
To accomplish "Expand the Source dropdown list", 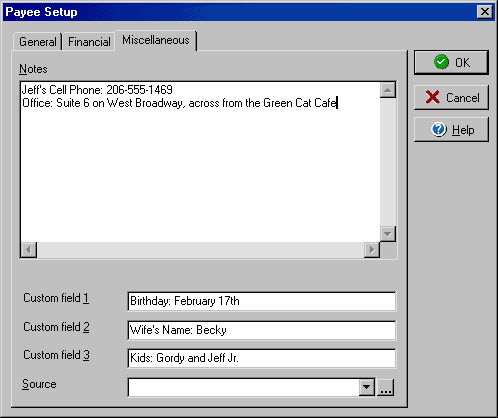I will [367, 387].
